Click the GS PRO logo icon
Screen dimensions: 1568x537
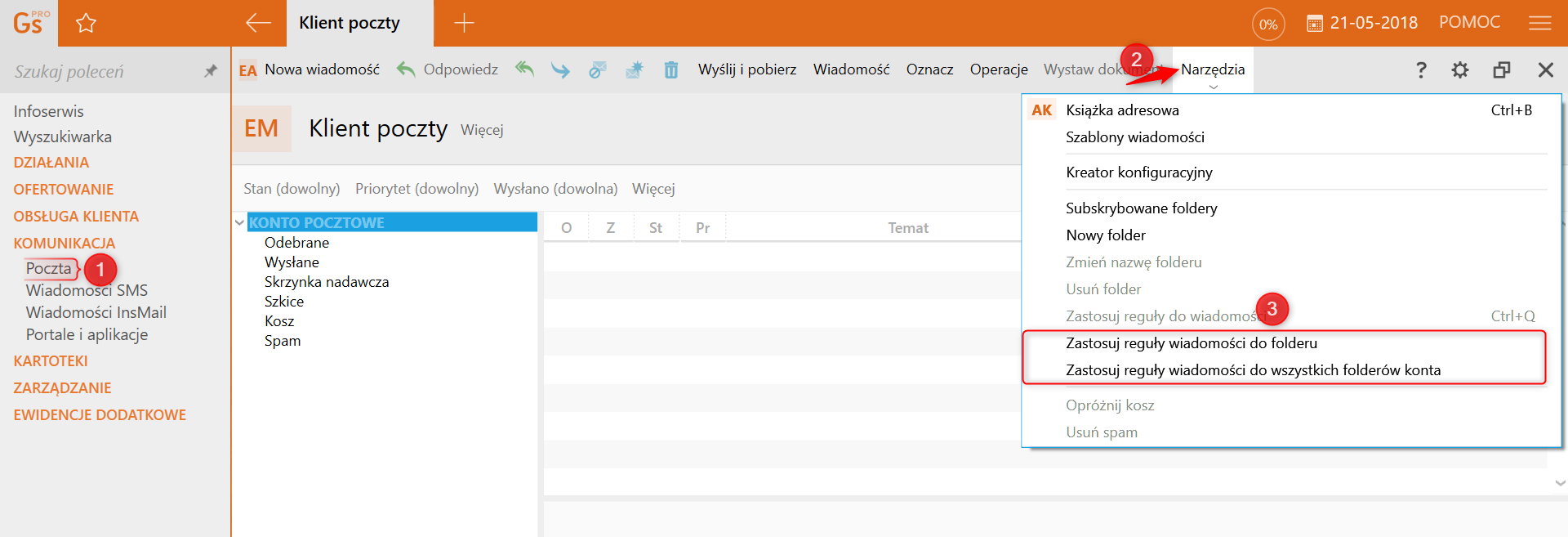click(x=30, y=22)
